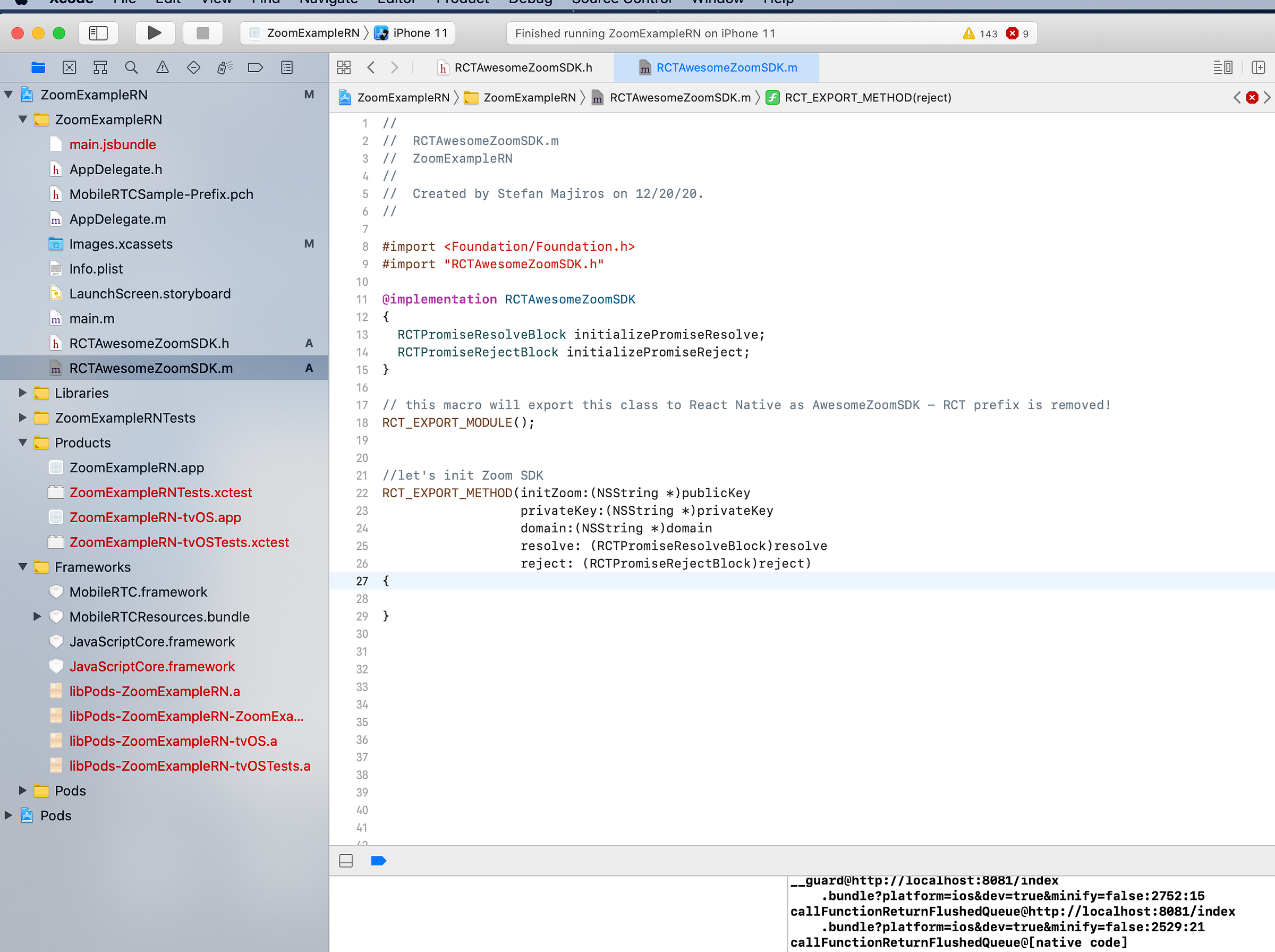Open the Issue navigator warning icon
Viewport: 1275px width, 952px height.
point(163,67)
